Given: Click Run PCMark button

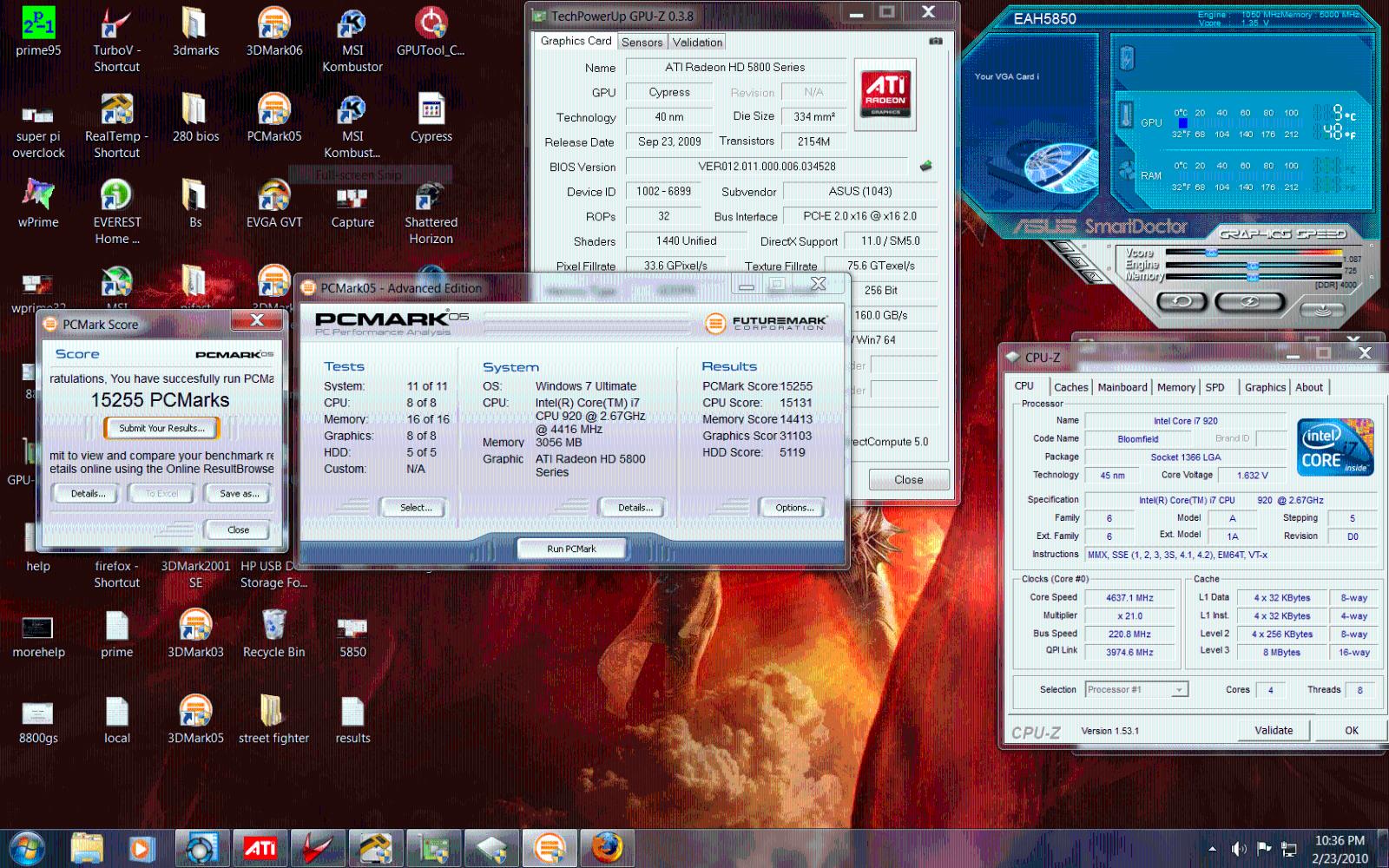Looking at the screenshot, I should tap(571, 549).
